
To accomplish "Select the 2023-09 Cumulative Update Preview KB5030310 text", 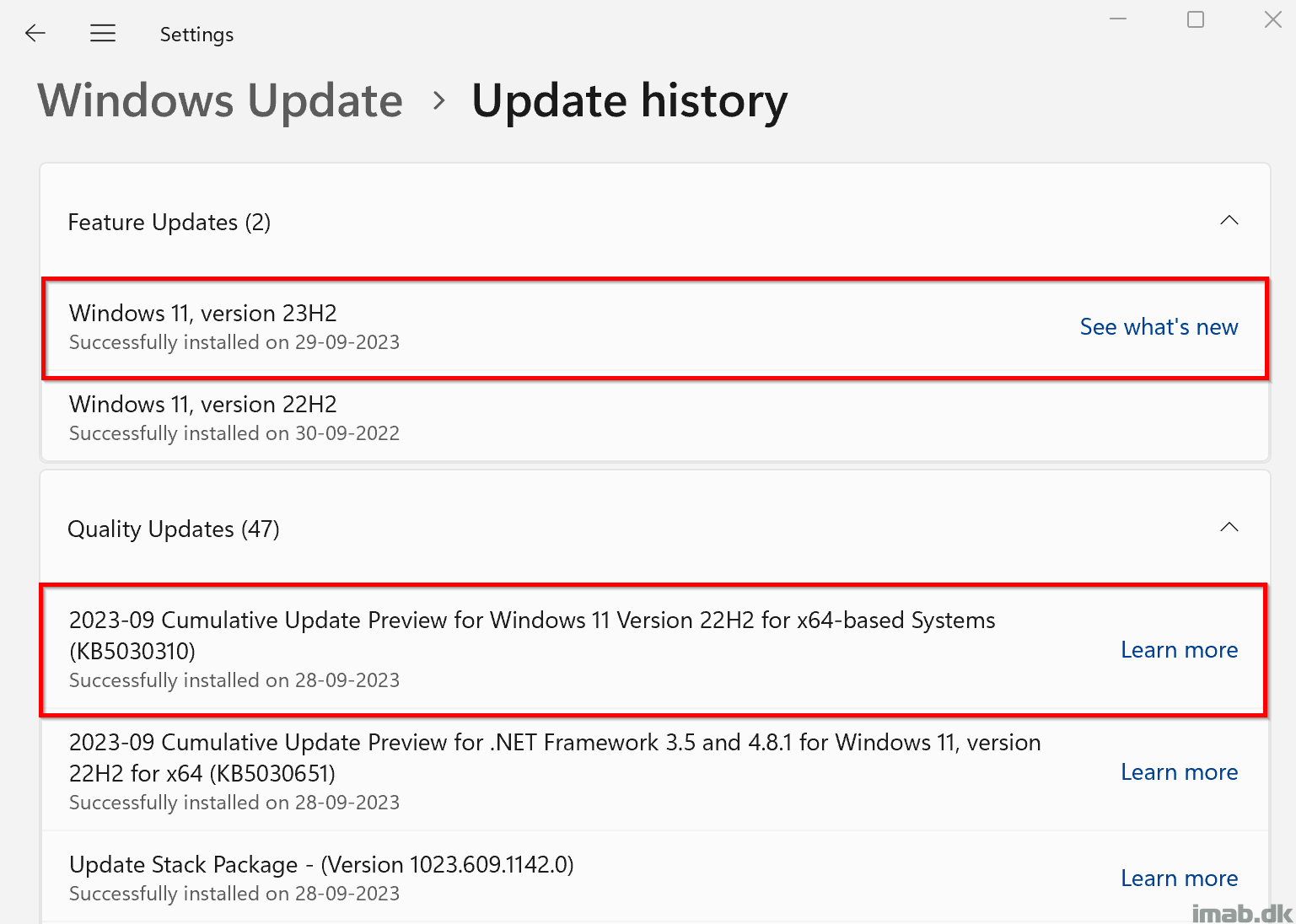I will pos(532,636).
